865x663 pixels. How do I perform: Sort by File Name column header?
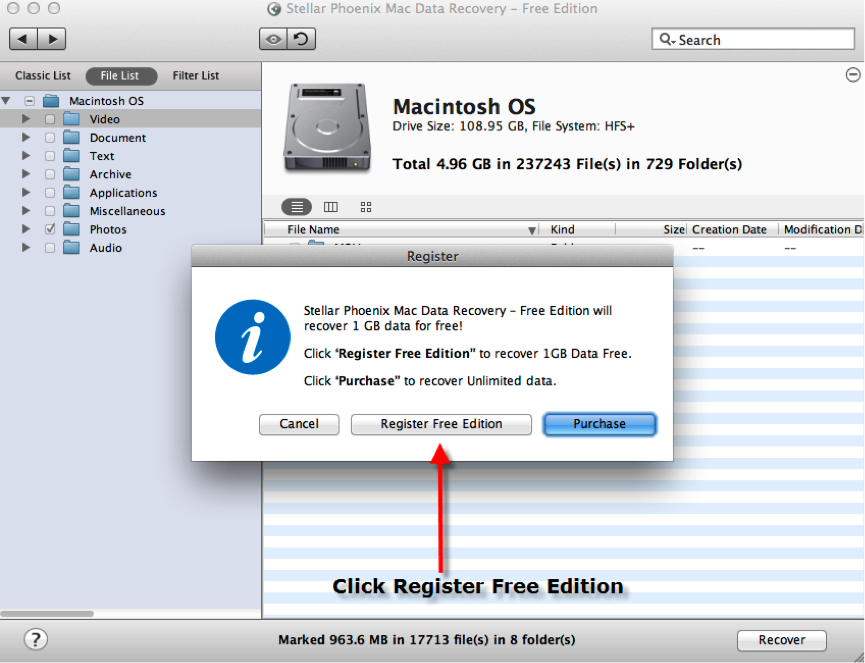pos(402,229)
